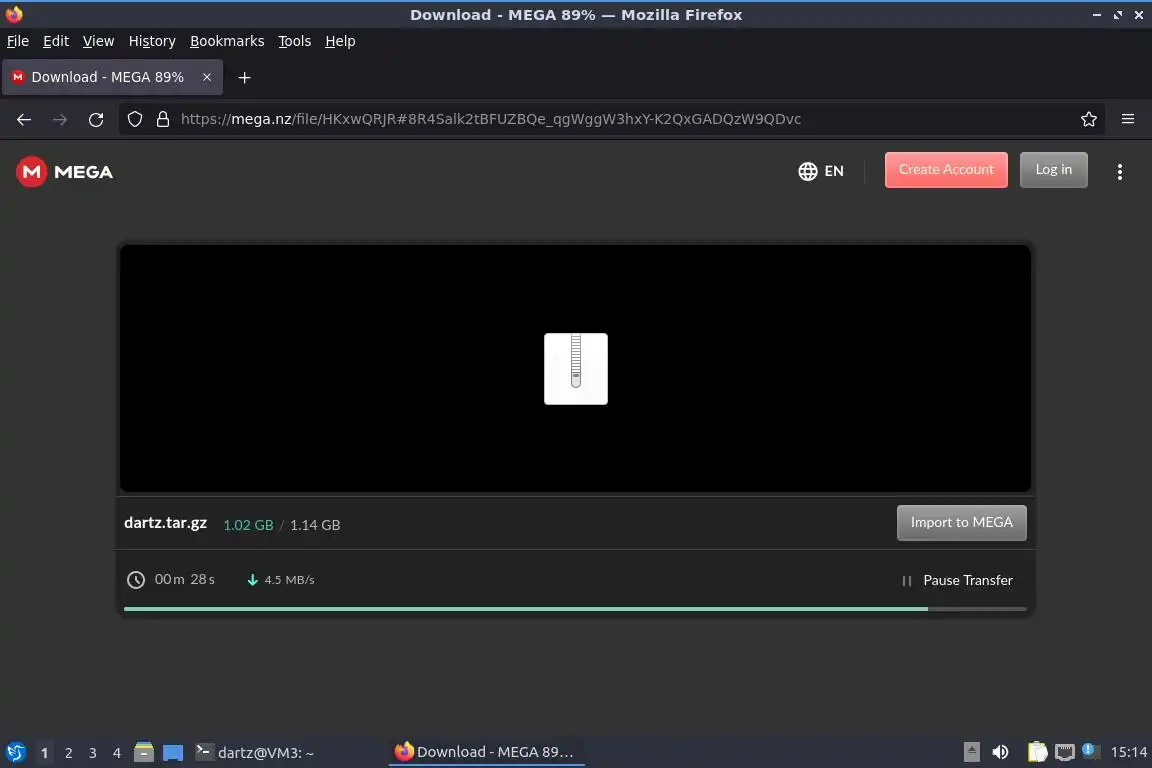Image resolution: width=1152 pixels, height=768 pixels.
Task: Switch to workspace 4
Action: click(x=117, y=753)
